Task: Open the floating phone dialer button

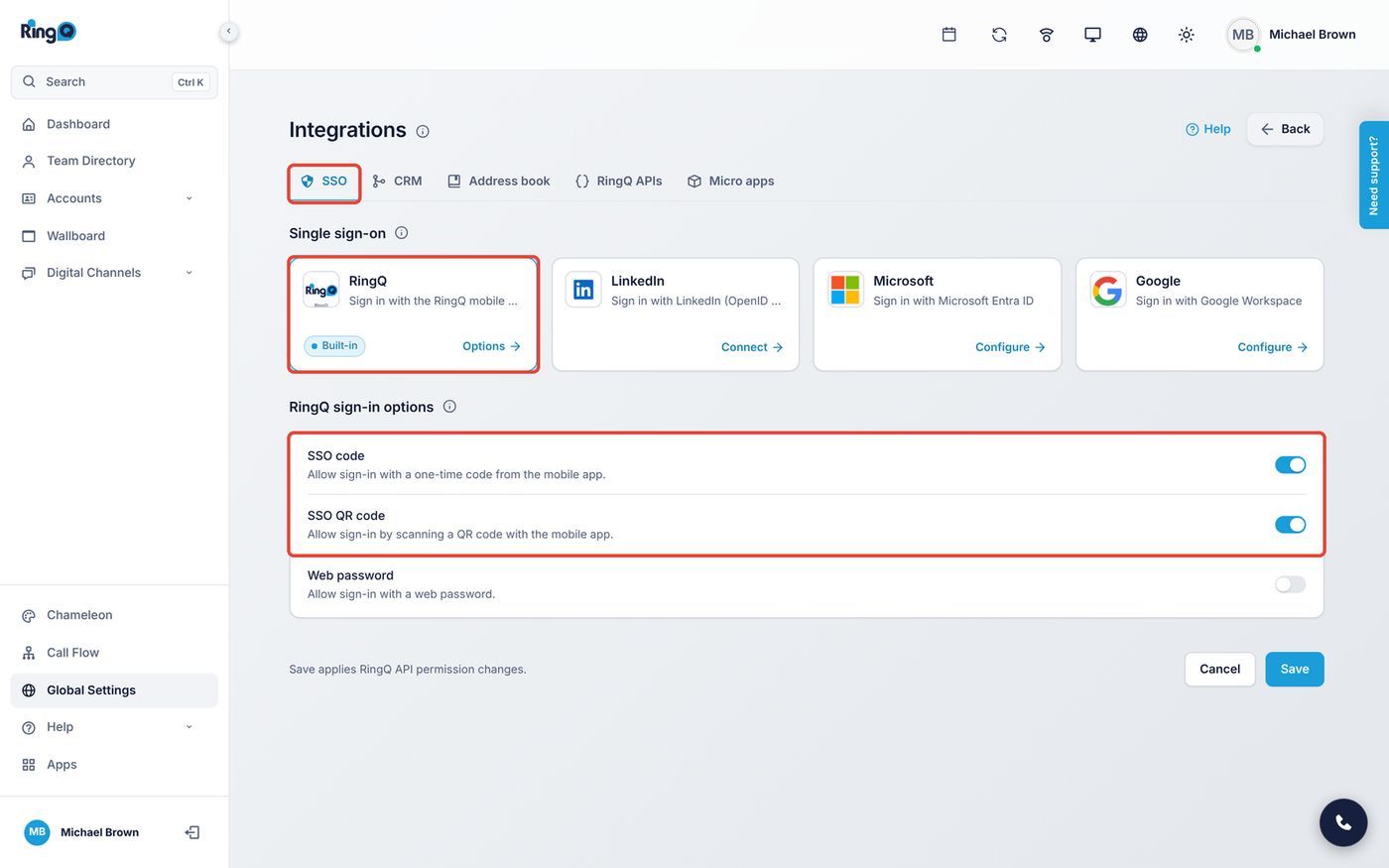Action: [x=1343, y=822]
